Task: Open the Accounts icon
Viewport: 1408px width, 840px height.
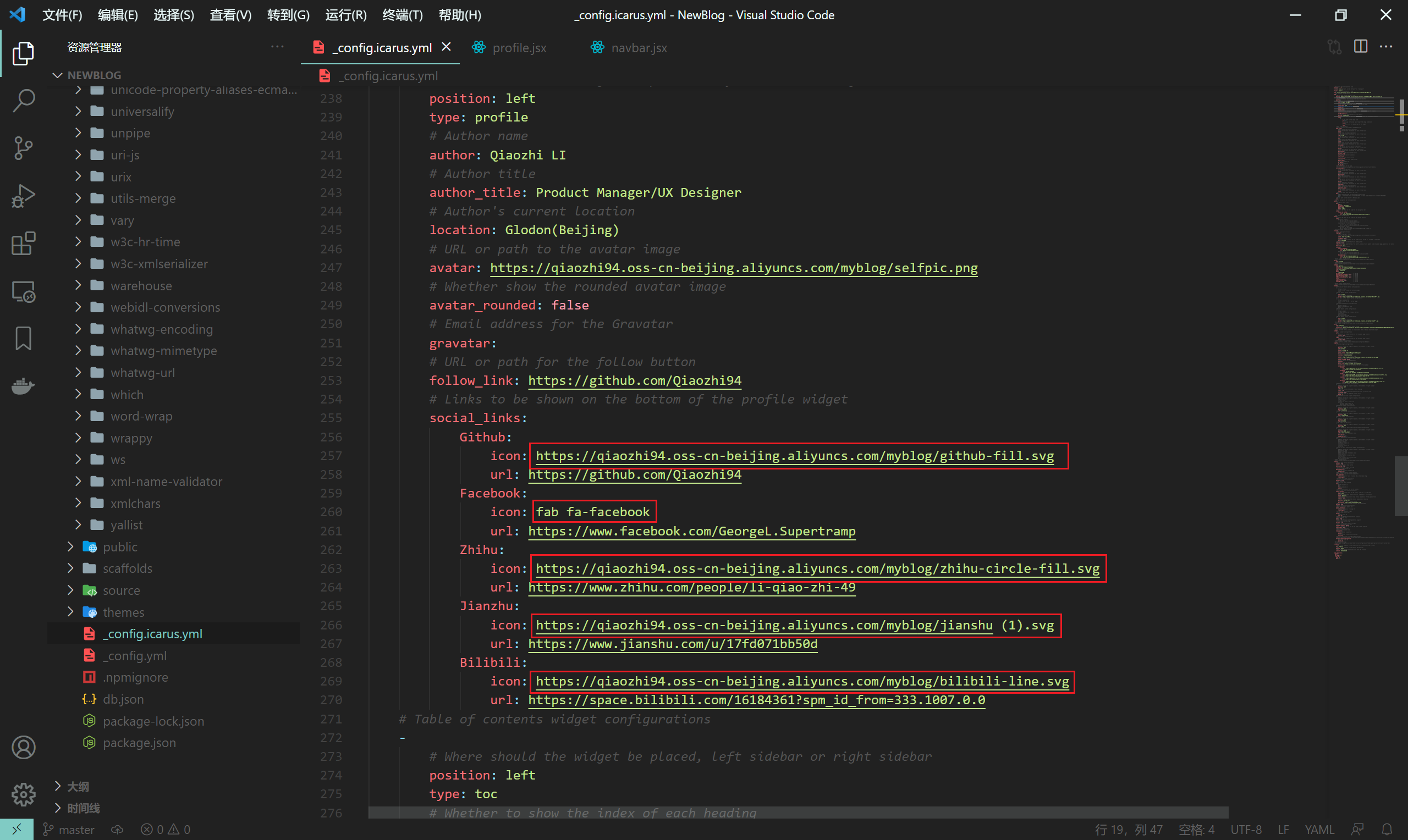Action: tap(23, 747)
